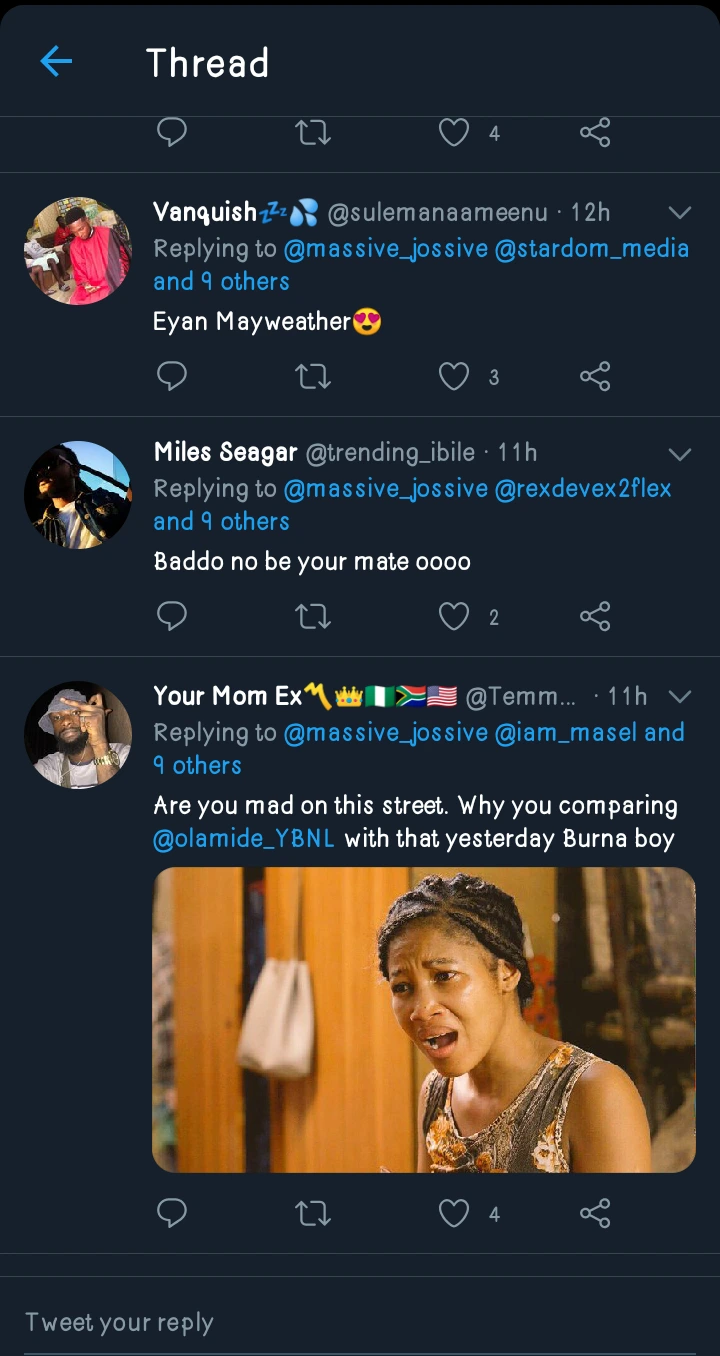This screenshot has height=1356, width=720.
Task: Open @olamide_YBNL mention link
Action: 244,838
